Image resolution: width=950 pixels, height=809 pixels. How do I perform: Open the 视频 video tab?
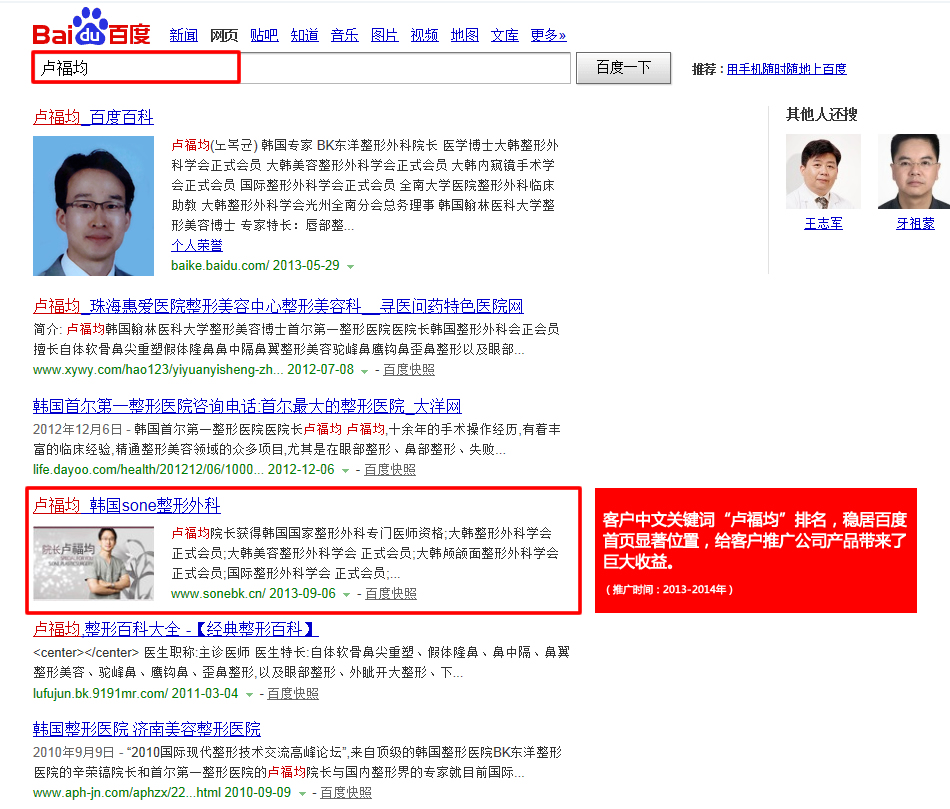click(425, 35)
